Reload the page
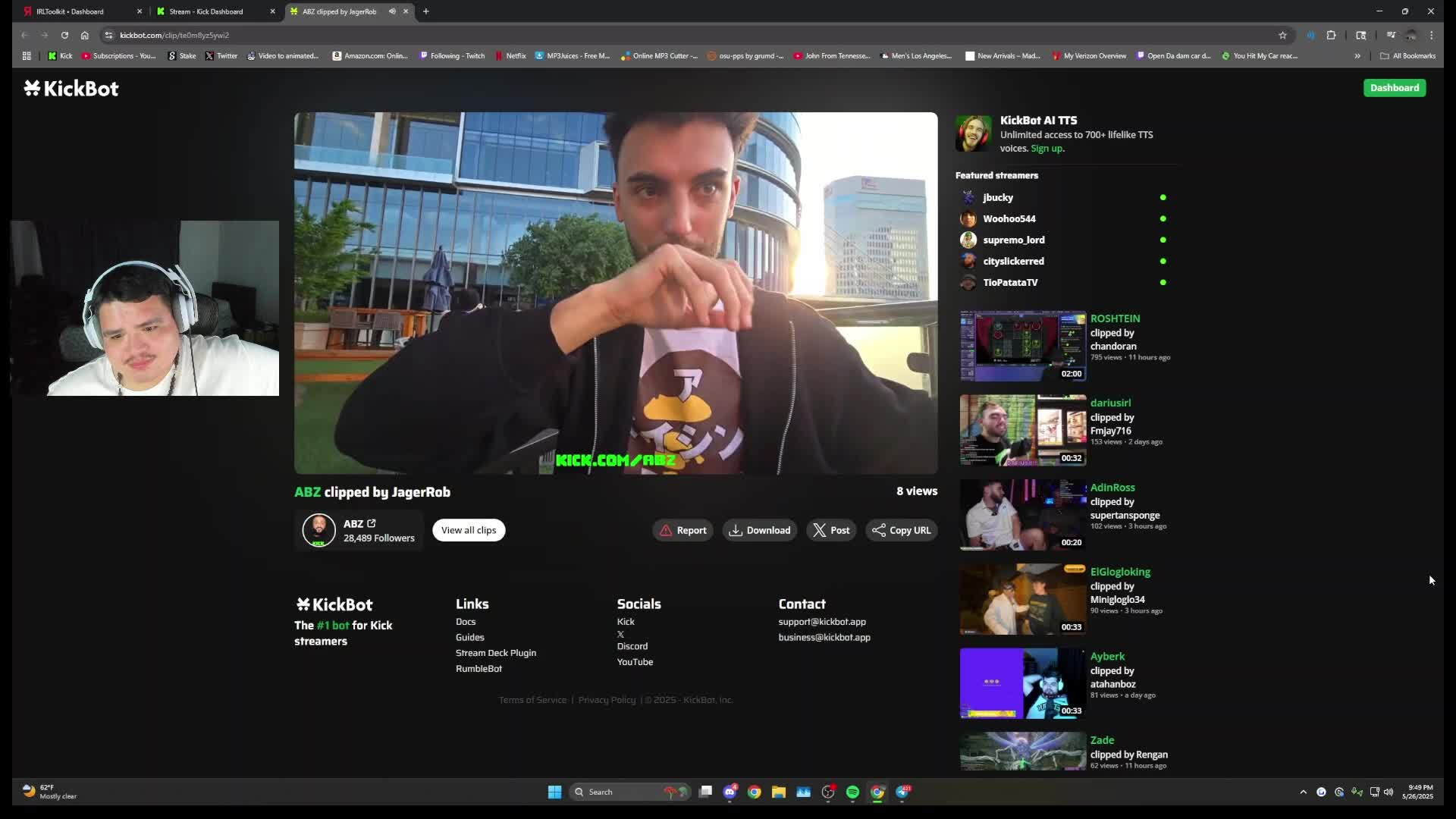This screenshot has height=819, width=1456. (64, 35)
